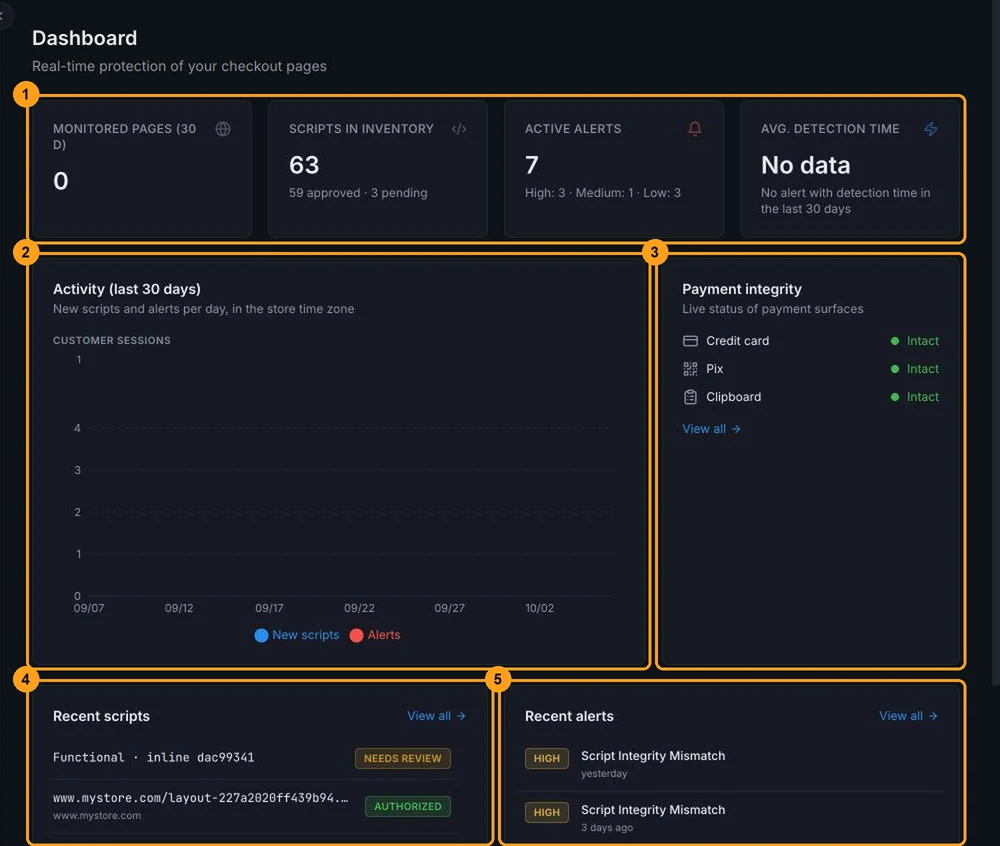Click the Activity (last 30 days) heading
The width and height of the screenshot is (1000, 846).
coord(126,289)
